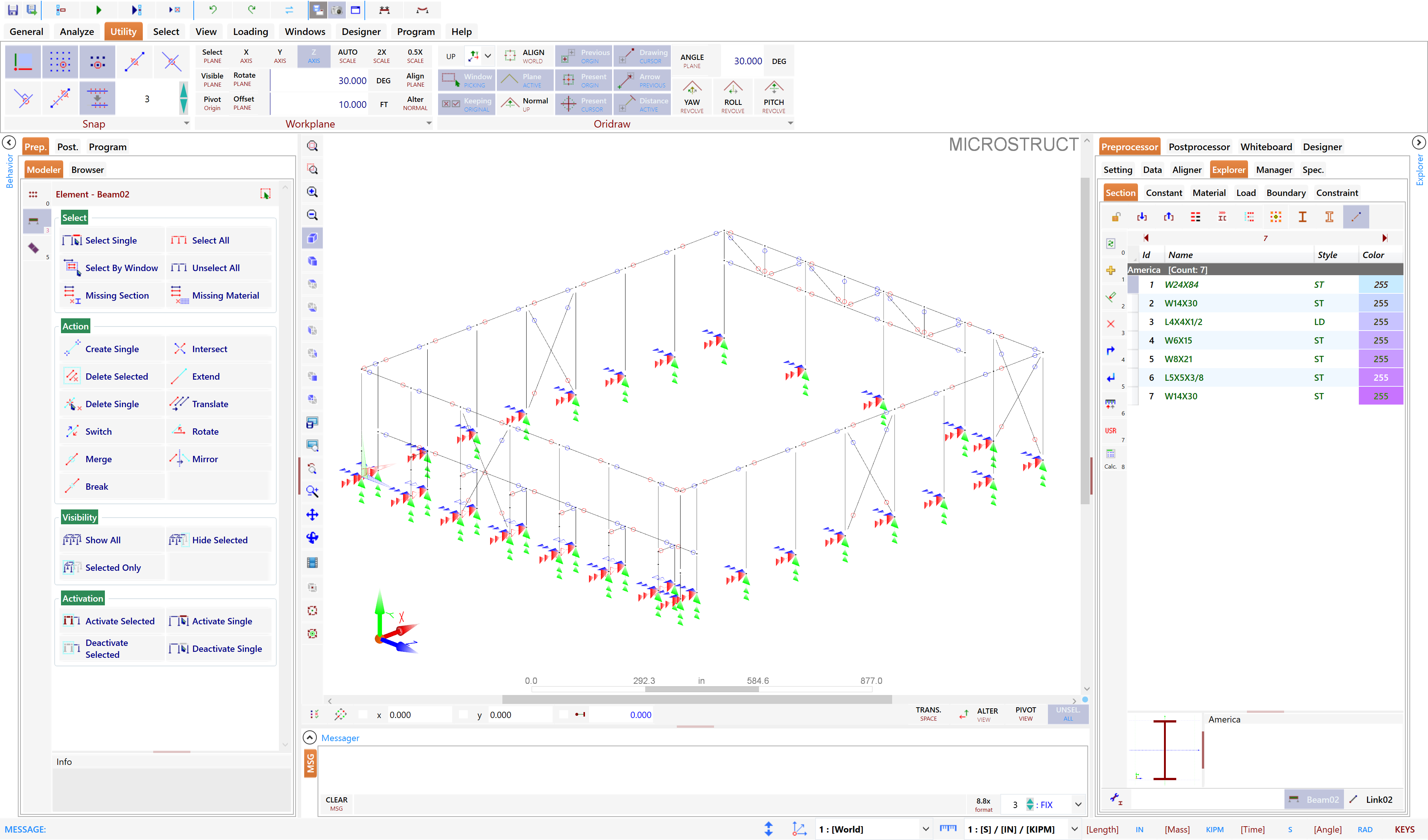Click the save icon in top toolbar

(13, 10)
